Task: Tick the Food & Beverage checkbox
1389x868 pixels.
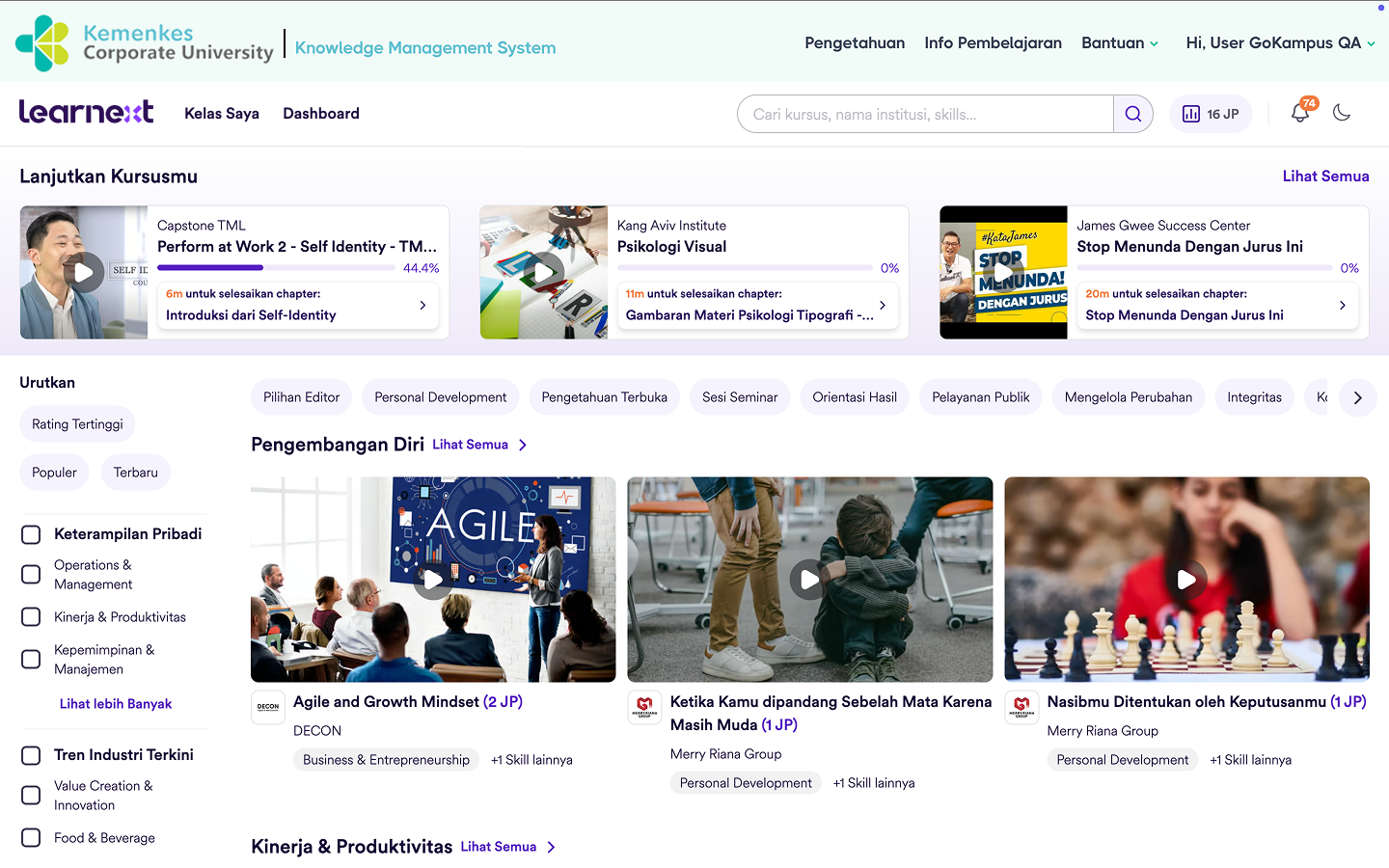Action: point(31,838)
